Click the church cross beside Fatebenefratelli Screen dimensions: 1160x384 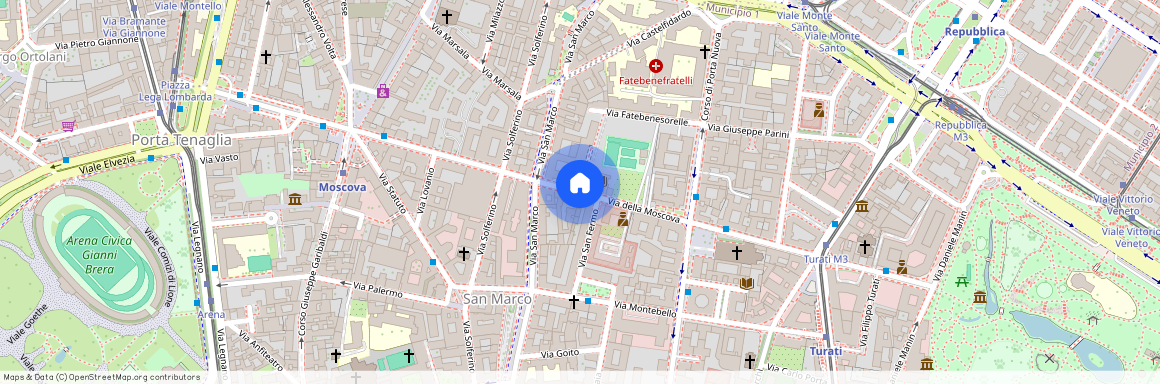click(x=704, y=52)
